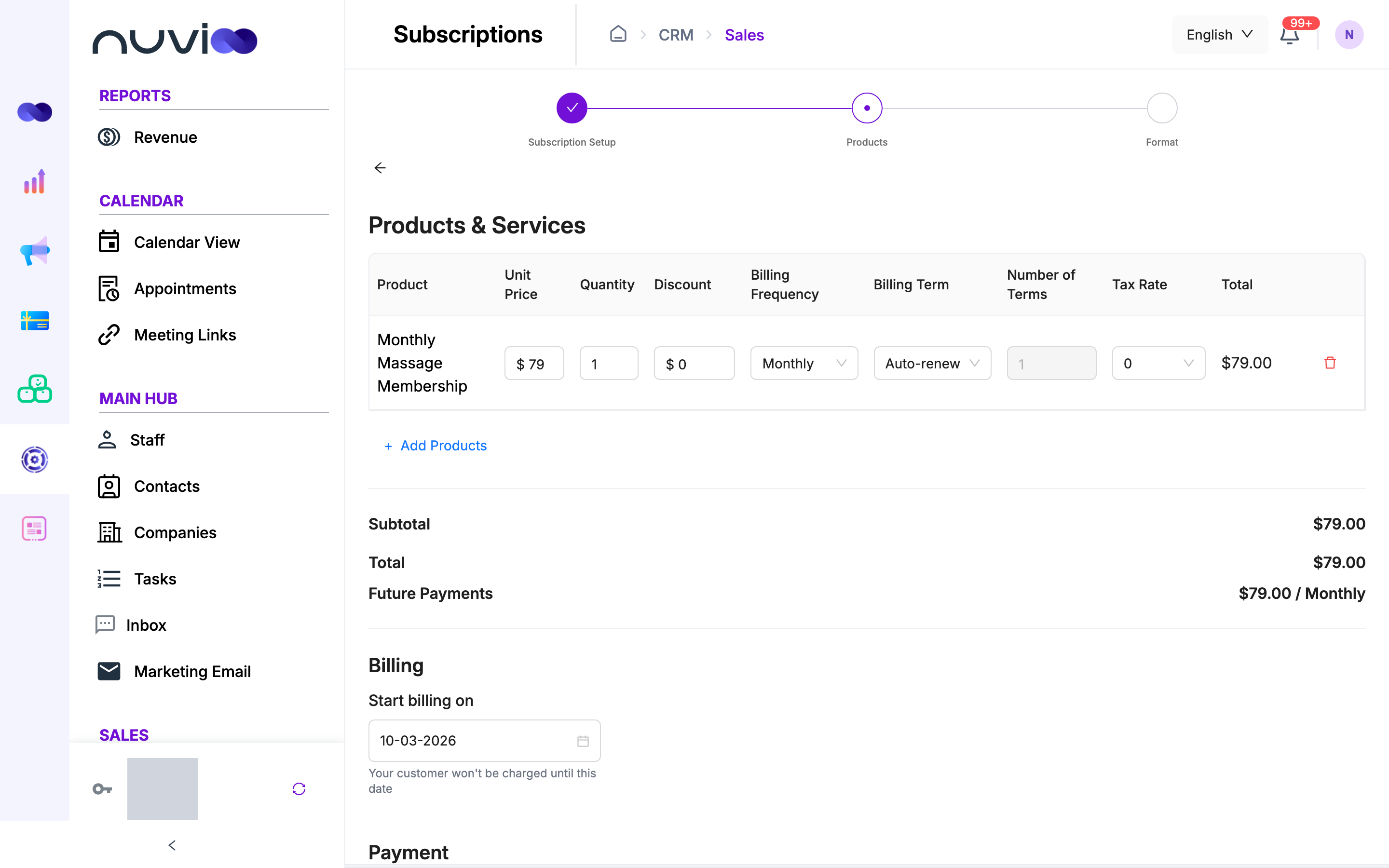The image size is (1389, 868).
Task: Click the Calendar View calendar icon
Action: point(109,242)
